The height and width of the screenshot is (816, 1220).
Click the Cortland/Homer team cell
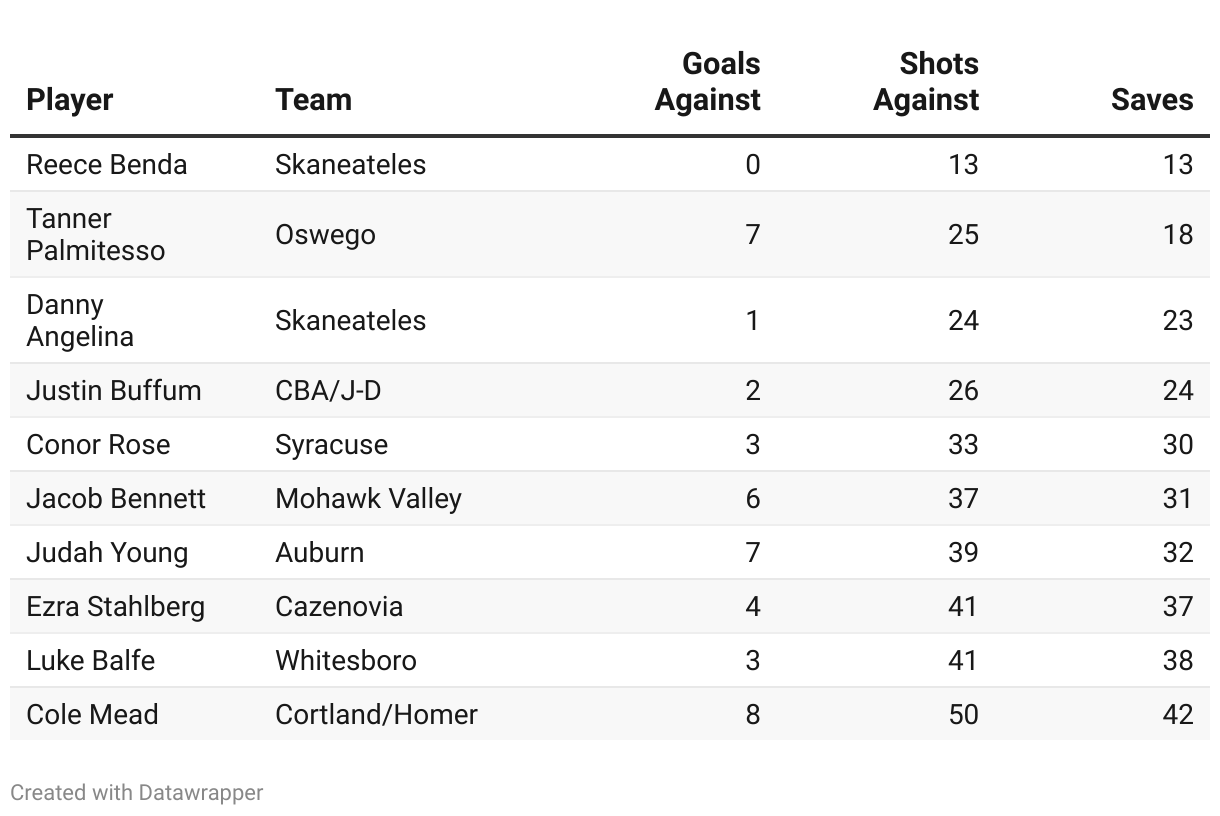[376, 714]
